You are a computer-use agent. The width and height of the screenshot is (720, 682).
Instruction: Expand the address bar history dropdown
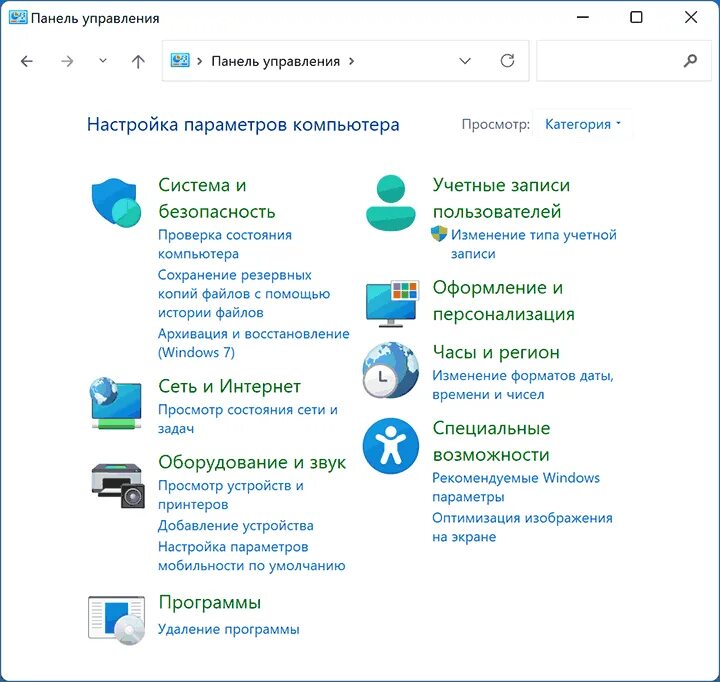coord(465,61)
